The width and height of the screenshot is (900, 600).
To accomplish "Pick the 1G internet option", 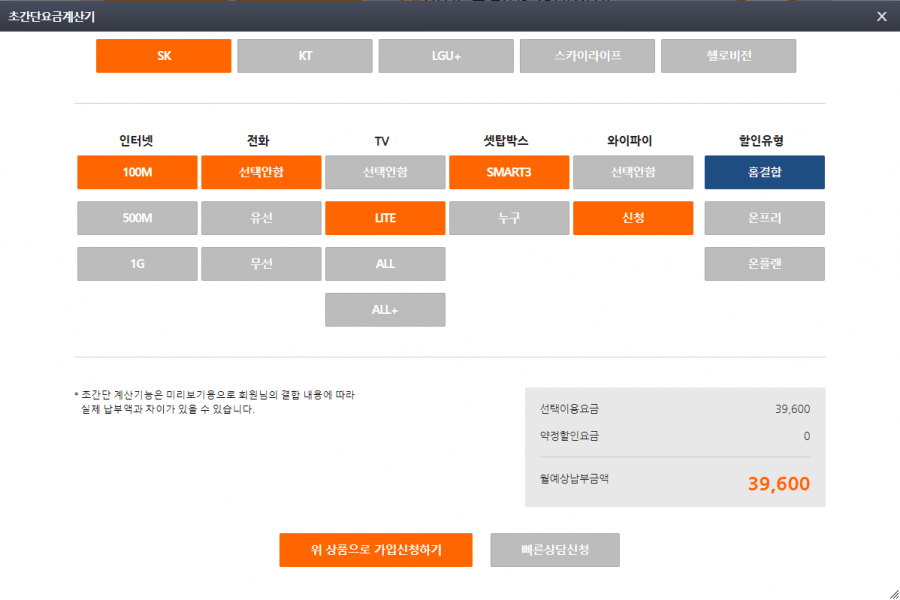I will point(137,264).
